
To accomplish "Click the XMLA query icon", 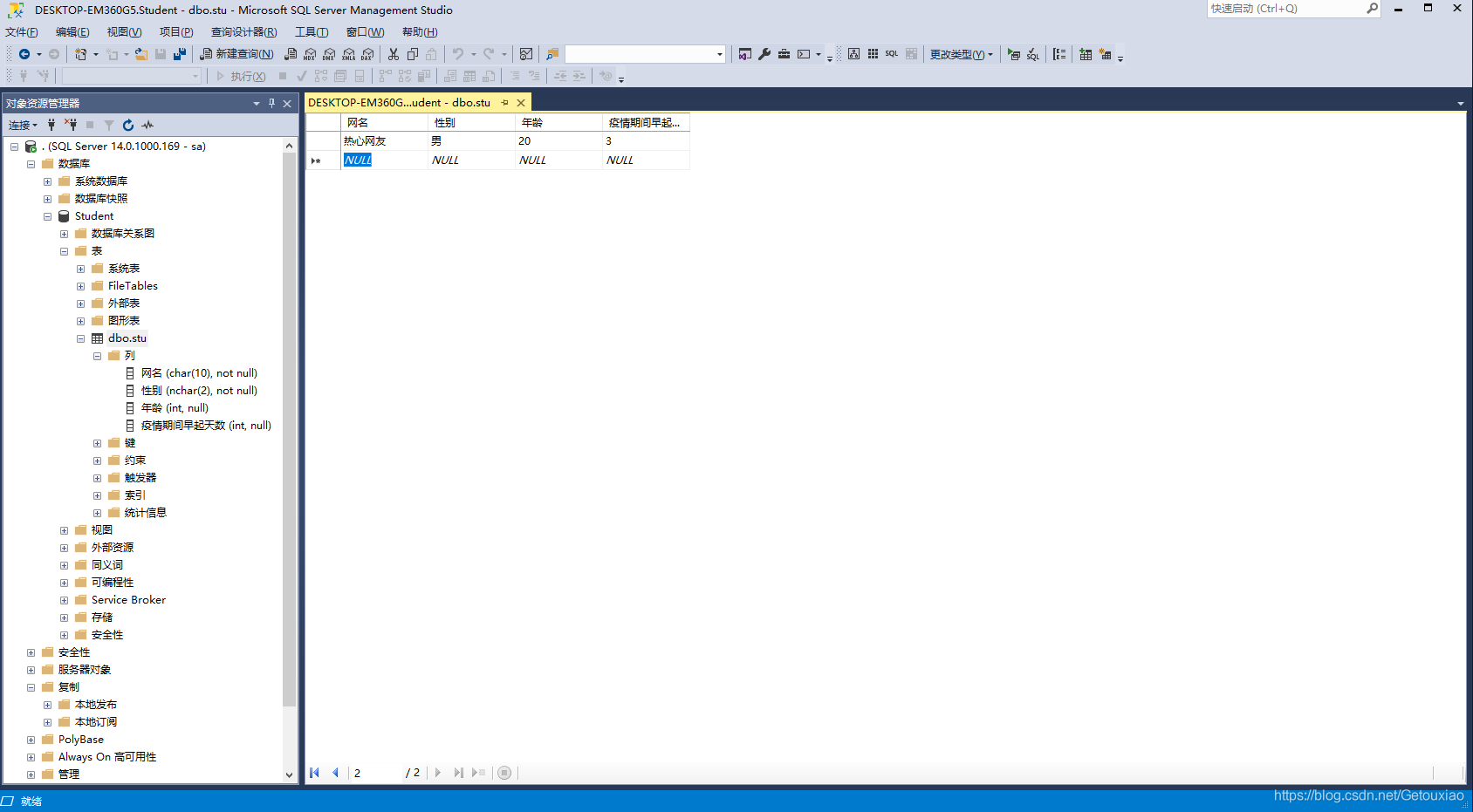I will click(x=348, y=54).
